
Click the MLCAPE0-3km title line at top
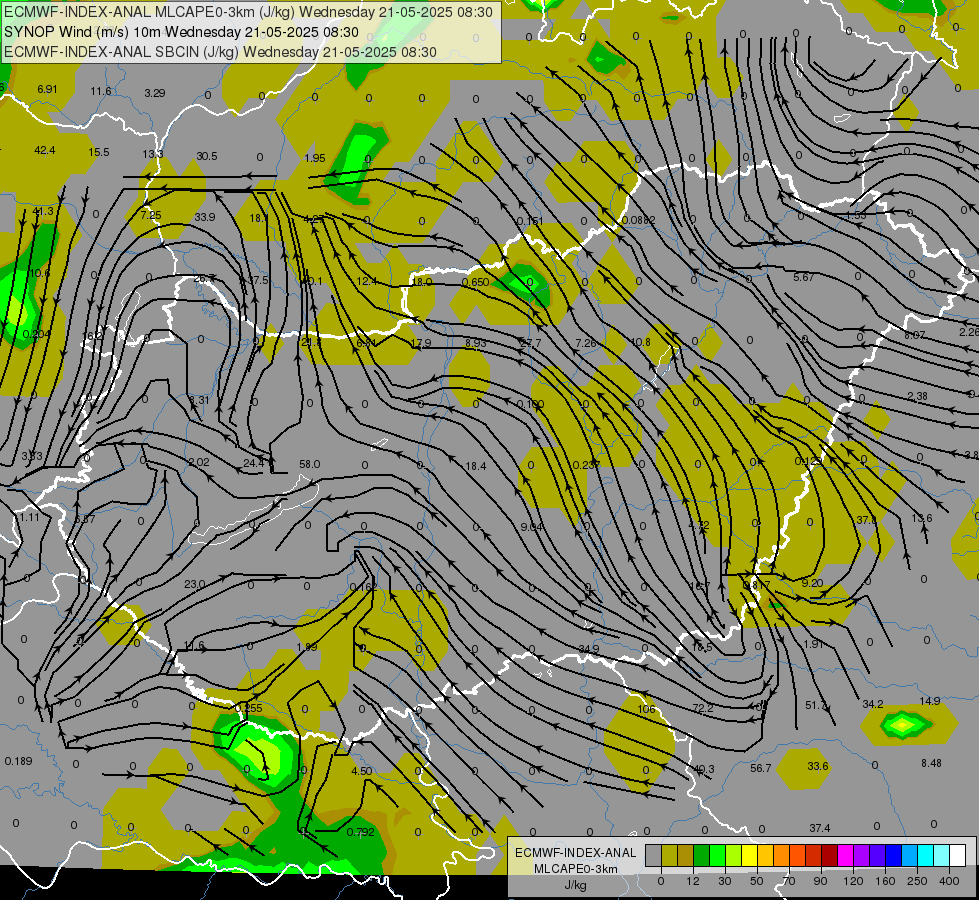pos(248,12)
